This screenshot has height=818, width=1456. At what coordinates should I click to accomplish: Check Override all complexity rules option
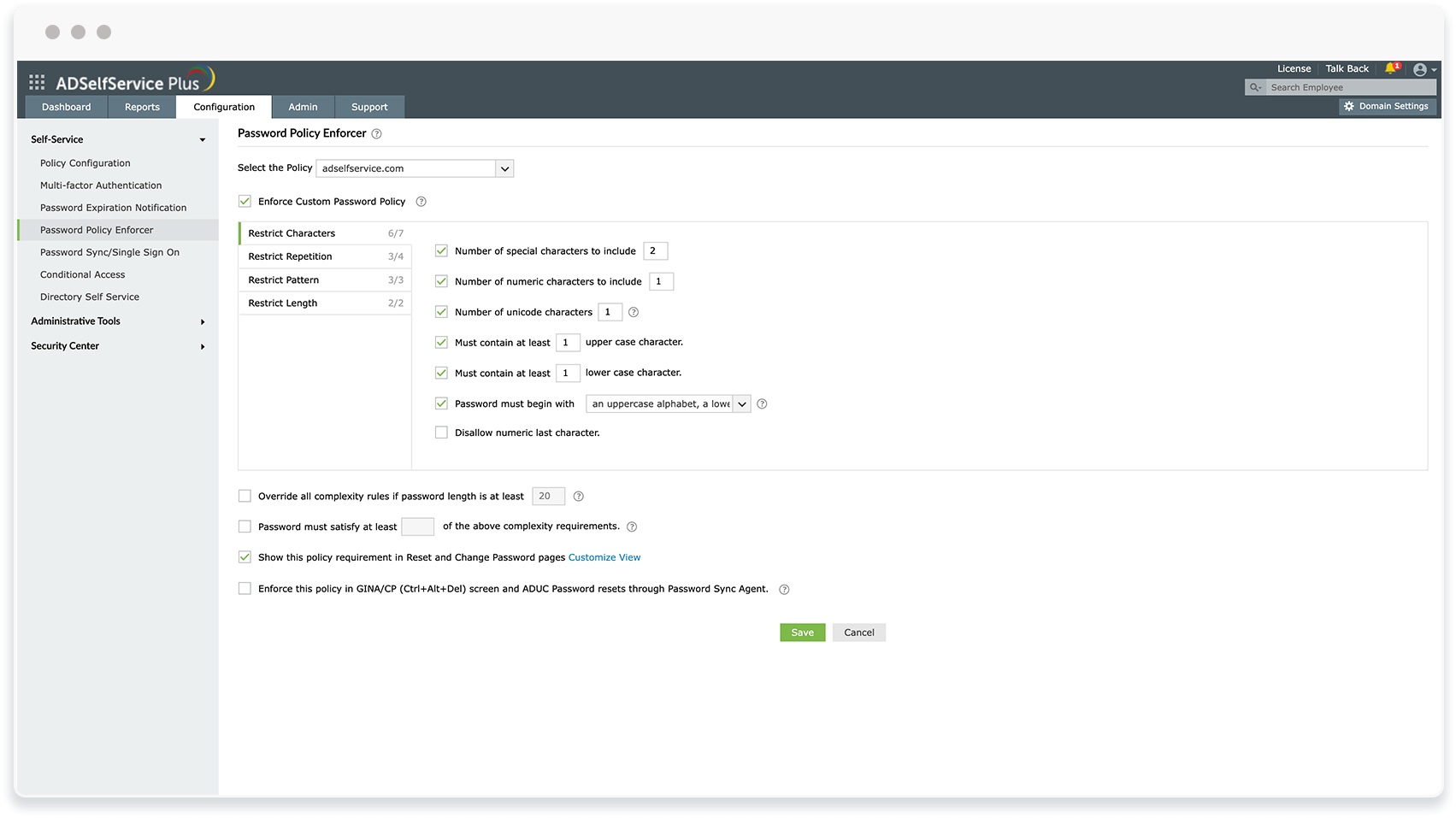pos(245,496)
